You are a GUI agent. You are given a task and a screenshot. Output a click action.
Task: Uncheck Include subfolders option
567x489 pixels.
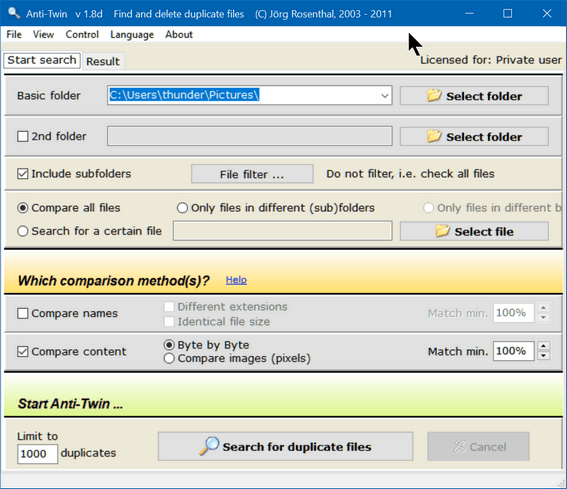pos(22,174)
